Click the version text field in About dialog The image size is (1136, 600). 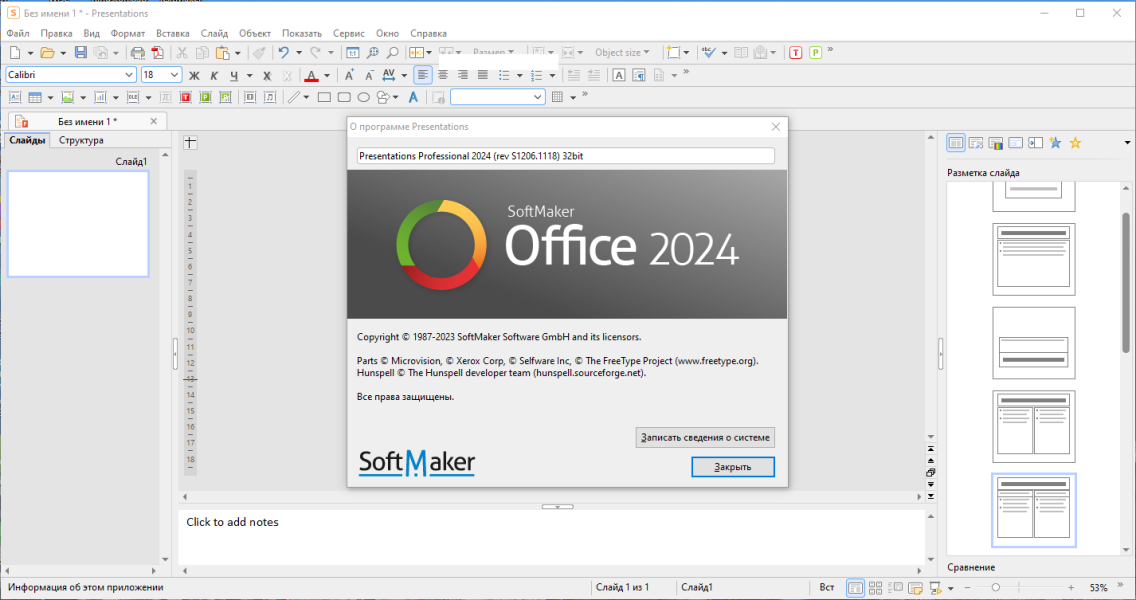click(x=566, y=156)
